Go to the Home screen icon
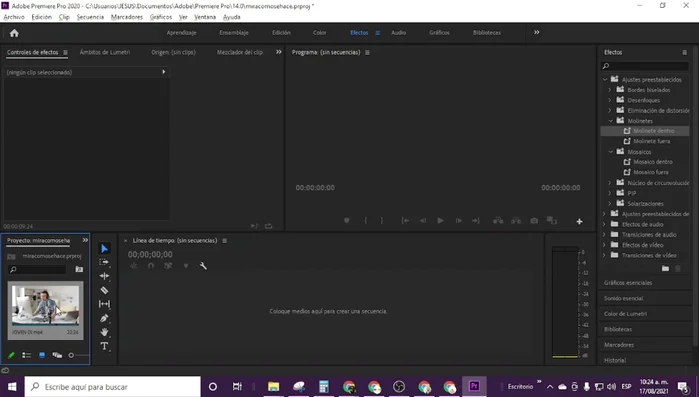The image size is (699, 397). point(14,33)
